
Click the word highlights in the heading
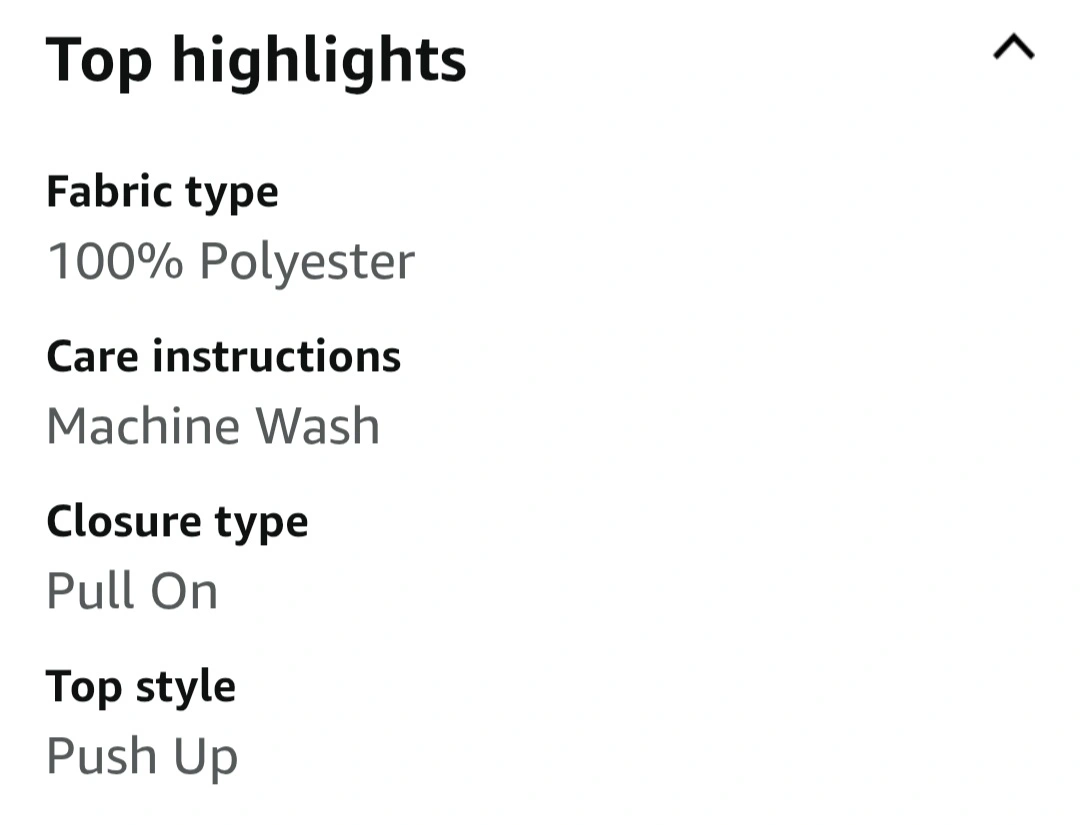click(319, 60)
